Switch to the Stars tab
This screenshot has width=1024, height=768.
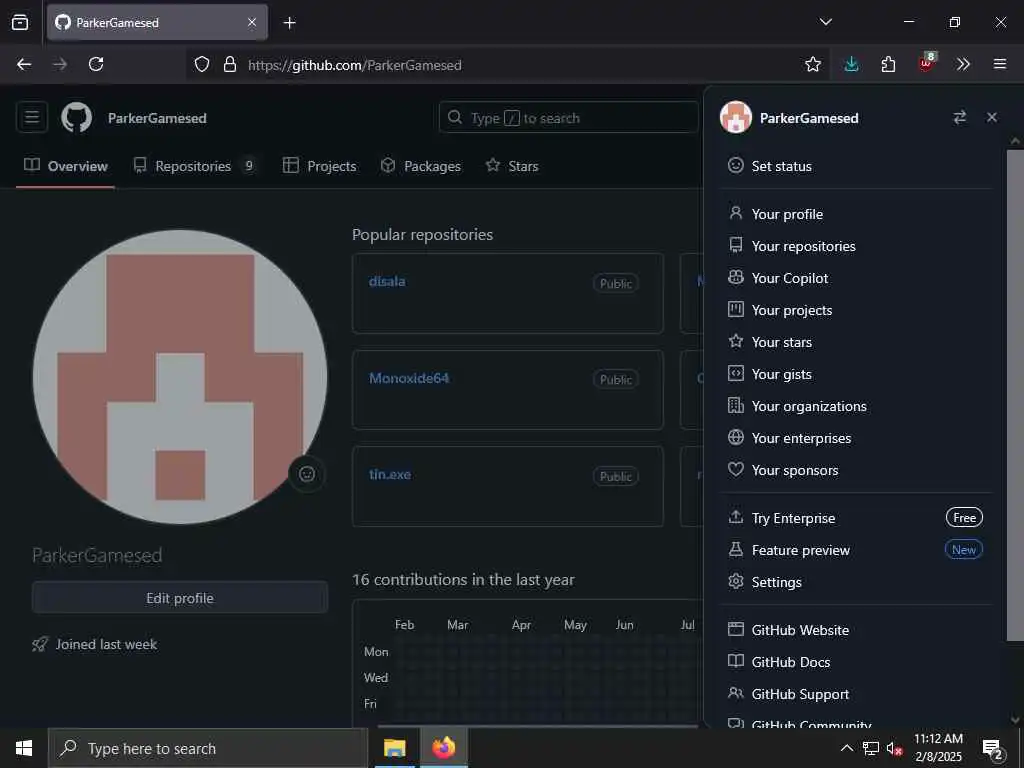pyautogui.click(x=512, y=166)
